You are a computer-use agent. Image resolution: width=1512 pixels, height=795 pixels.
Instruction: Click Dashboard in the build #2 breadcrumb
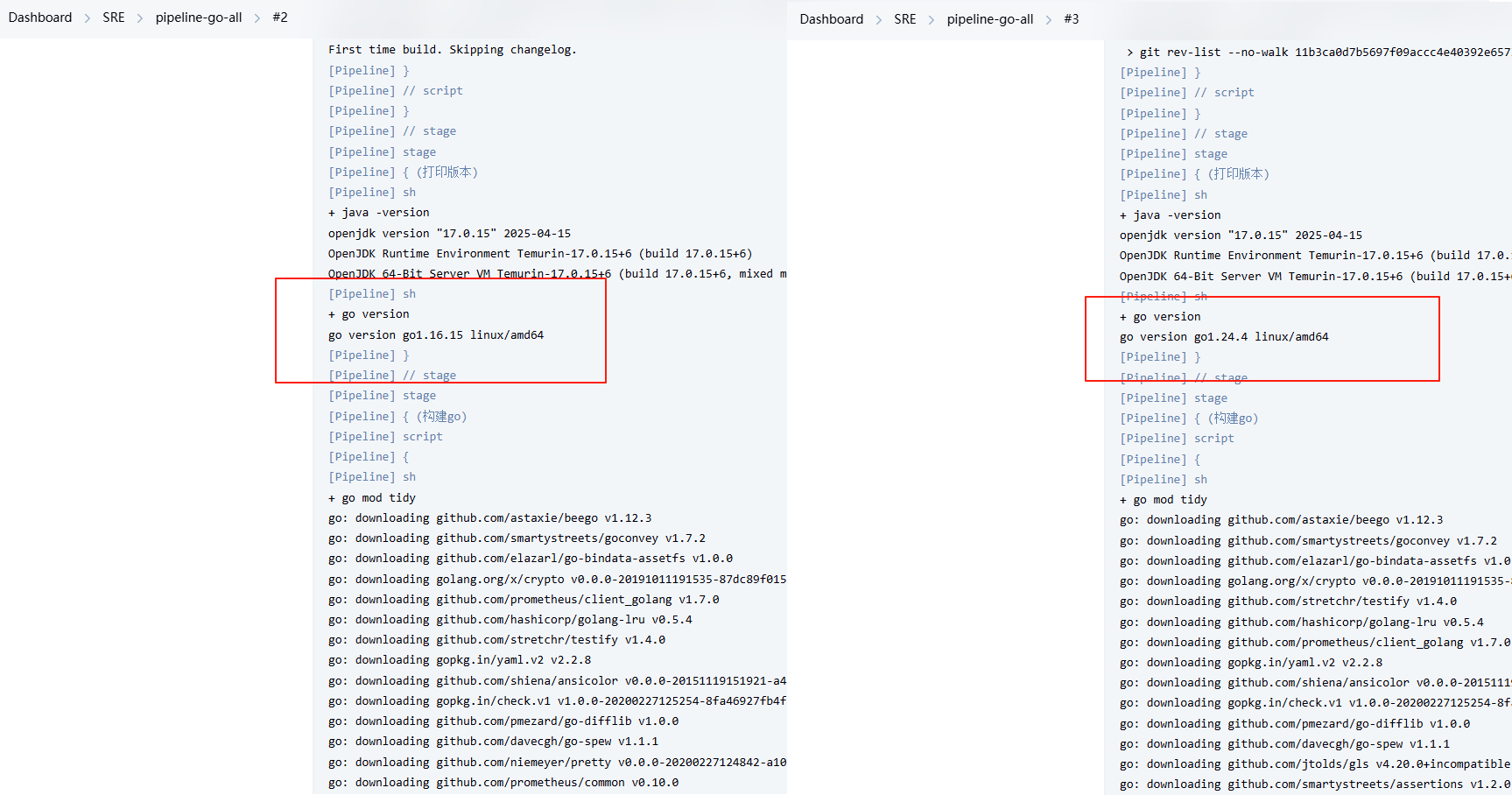pyautogui.click(x=40, y=18)
